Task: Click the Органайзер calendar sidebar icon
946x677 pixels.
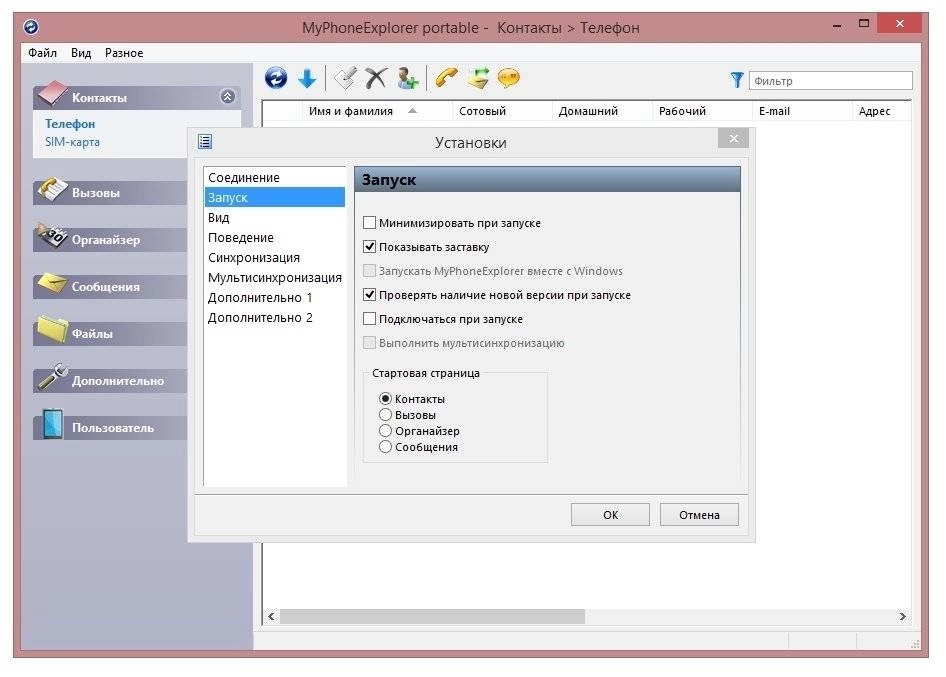Action: (52, 236)
